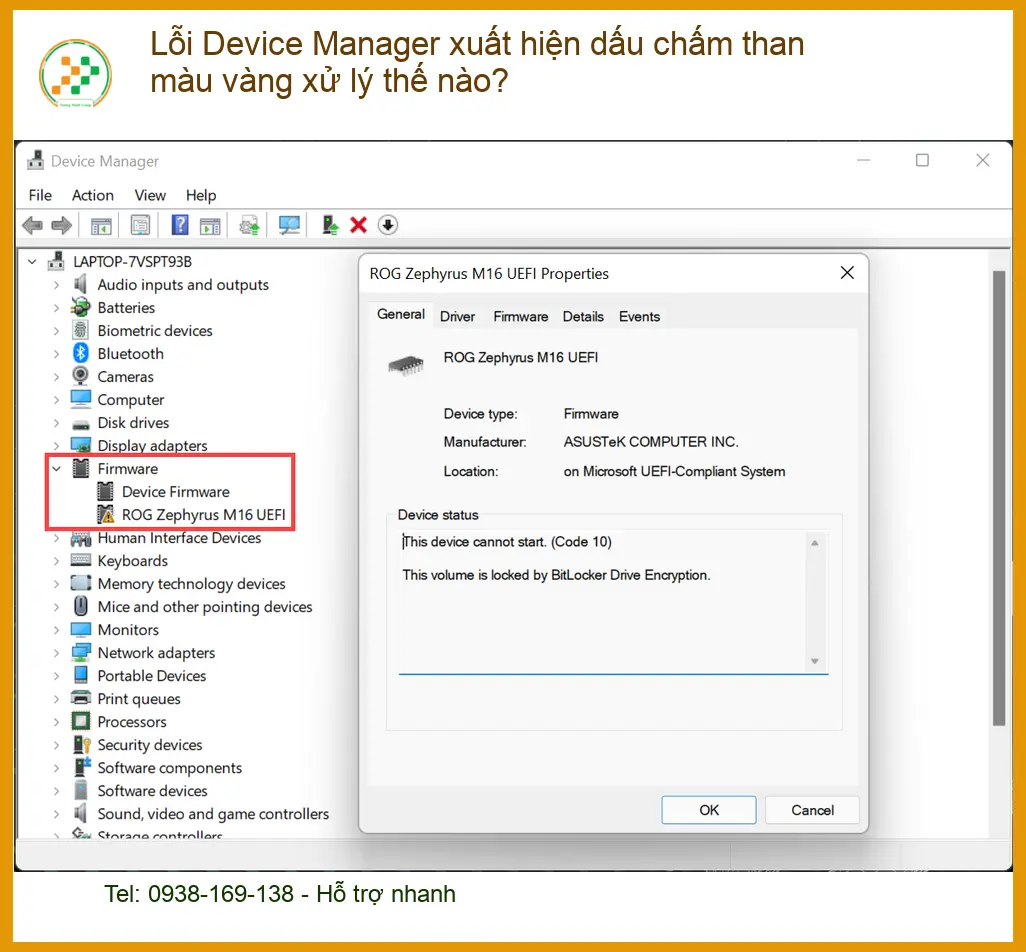Screen dimensions: 1026x952
Task: Click Scan for hardware changes monitor icon
Action: pyautogui.click(x=289, y=226)
